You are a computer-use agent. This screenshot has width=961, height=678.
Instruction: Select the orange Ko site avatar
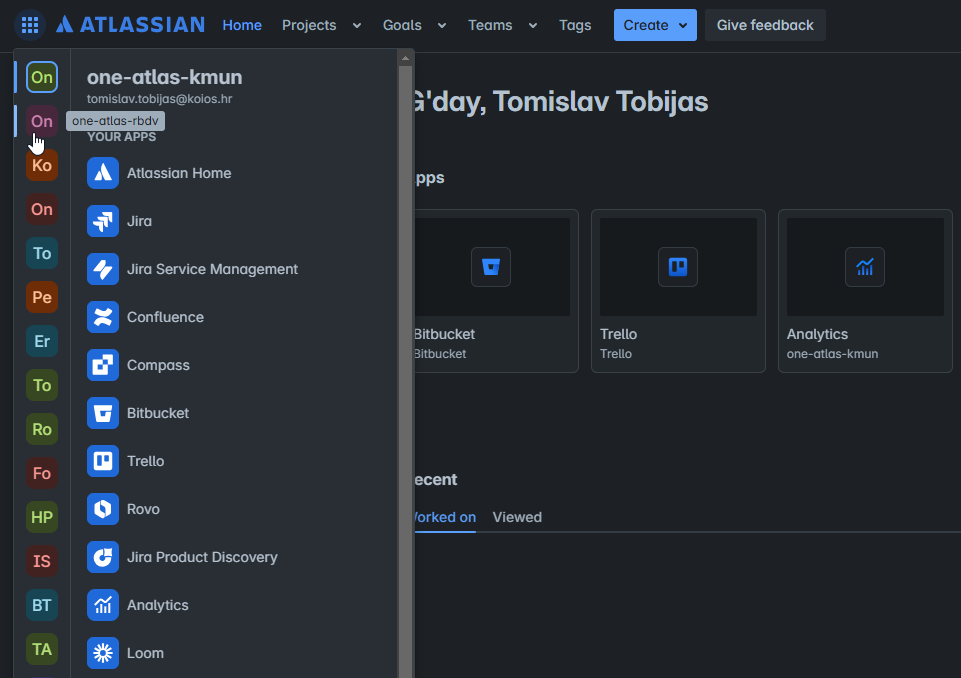(x=42, y=166)
